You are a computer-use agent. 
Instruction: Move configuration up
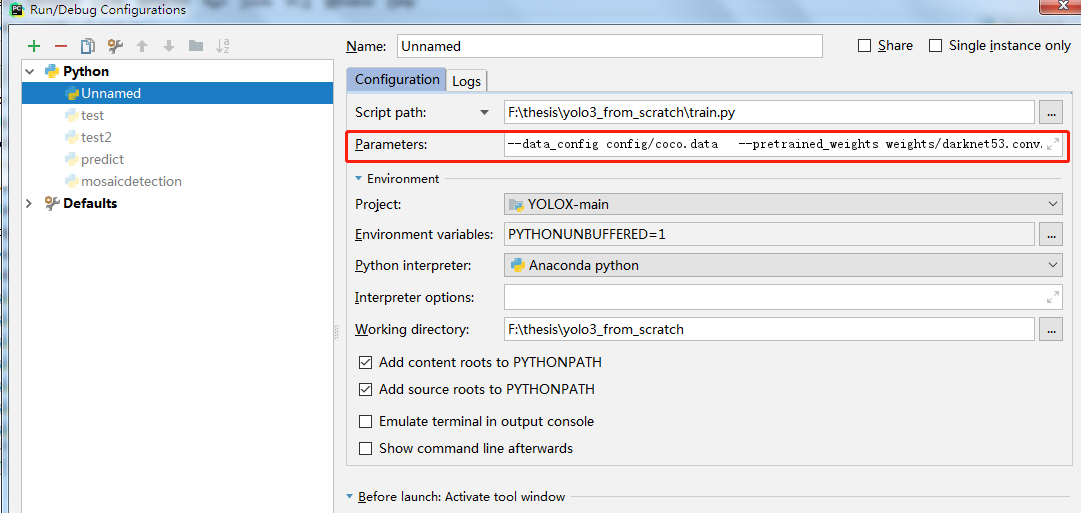click(142, 46)
